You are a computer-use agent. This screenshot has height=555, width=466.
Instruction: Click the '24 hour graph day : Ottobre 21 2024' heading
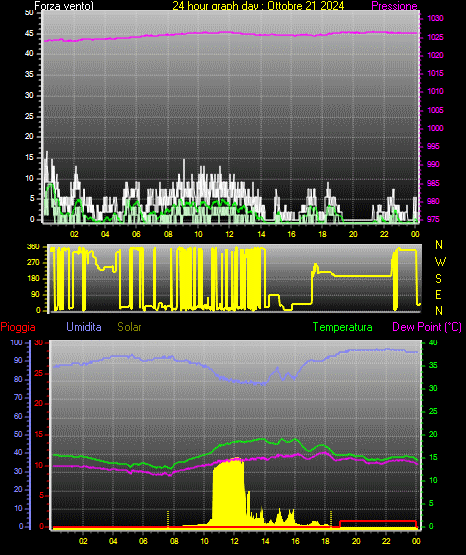258,6
